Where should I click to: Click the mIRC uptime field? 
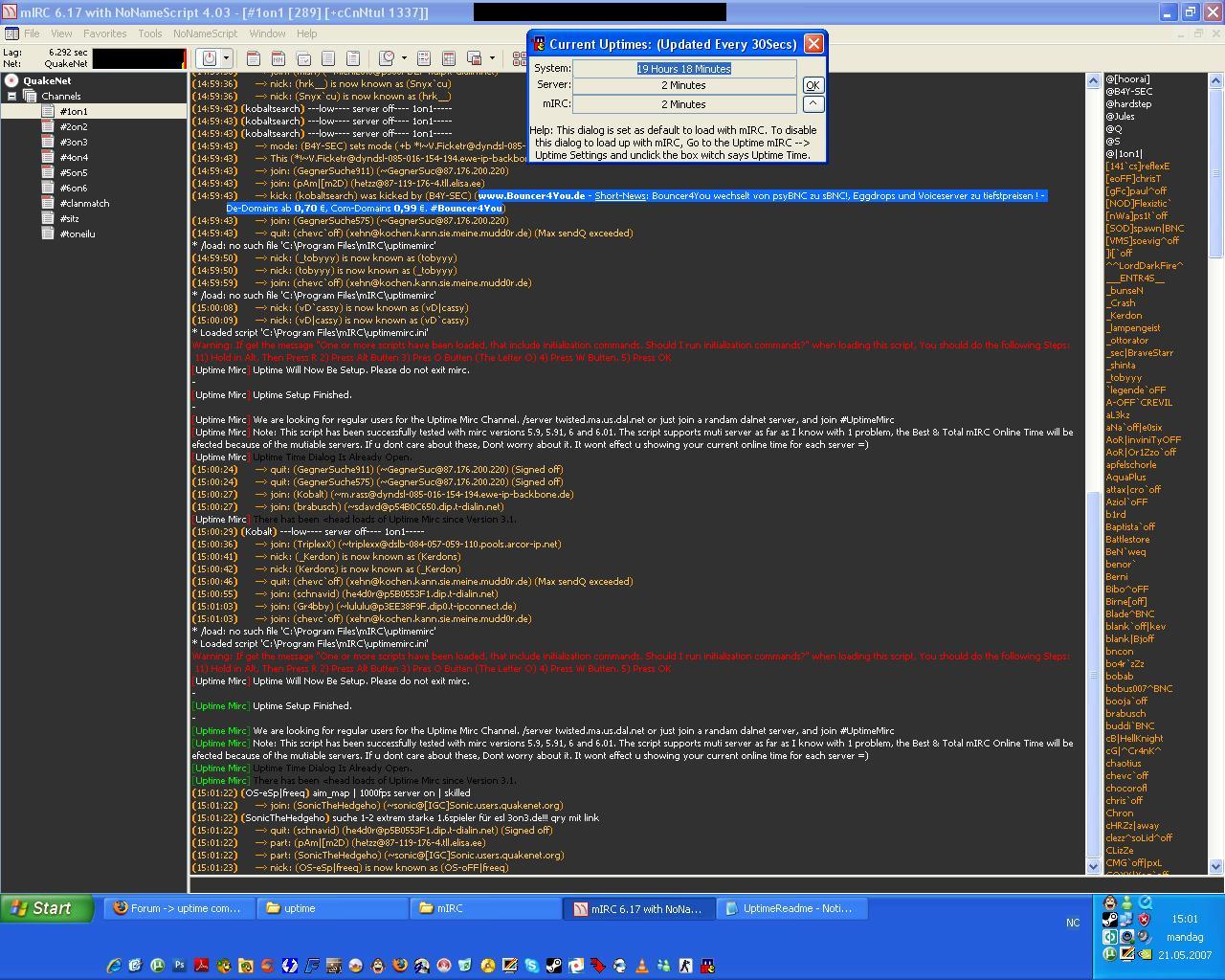684,103
